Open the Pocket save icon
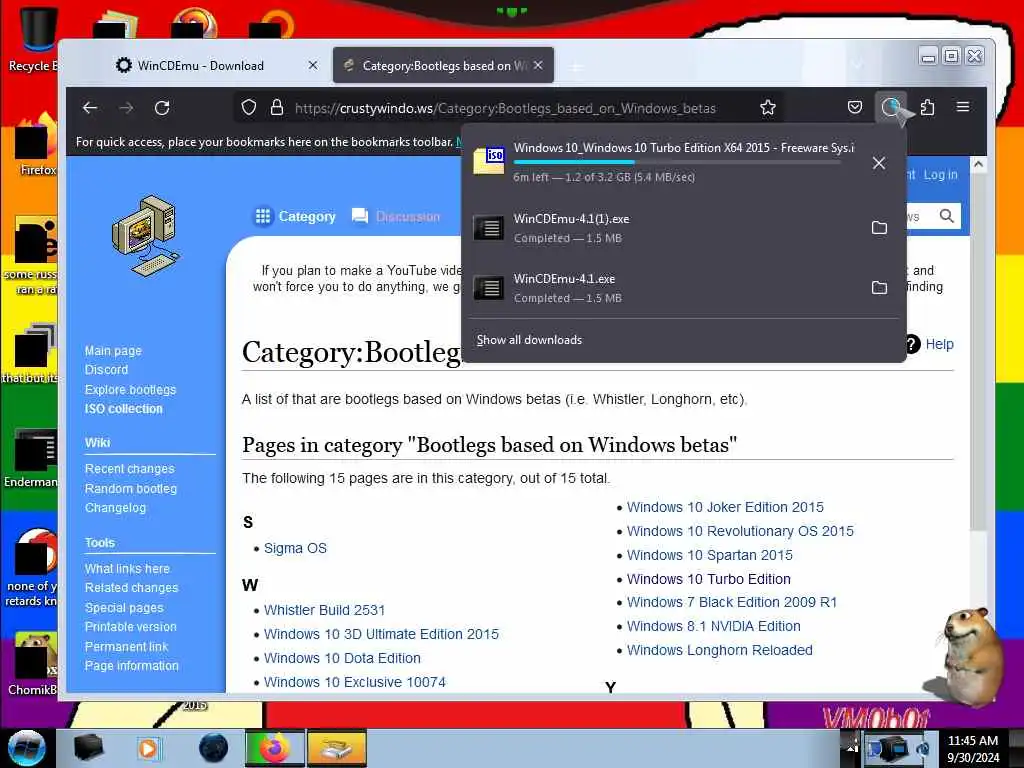The width and height of the screenshot is (1024, 768). click(x=855, y=107)
